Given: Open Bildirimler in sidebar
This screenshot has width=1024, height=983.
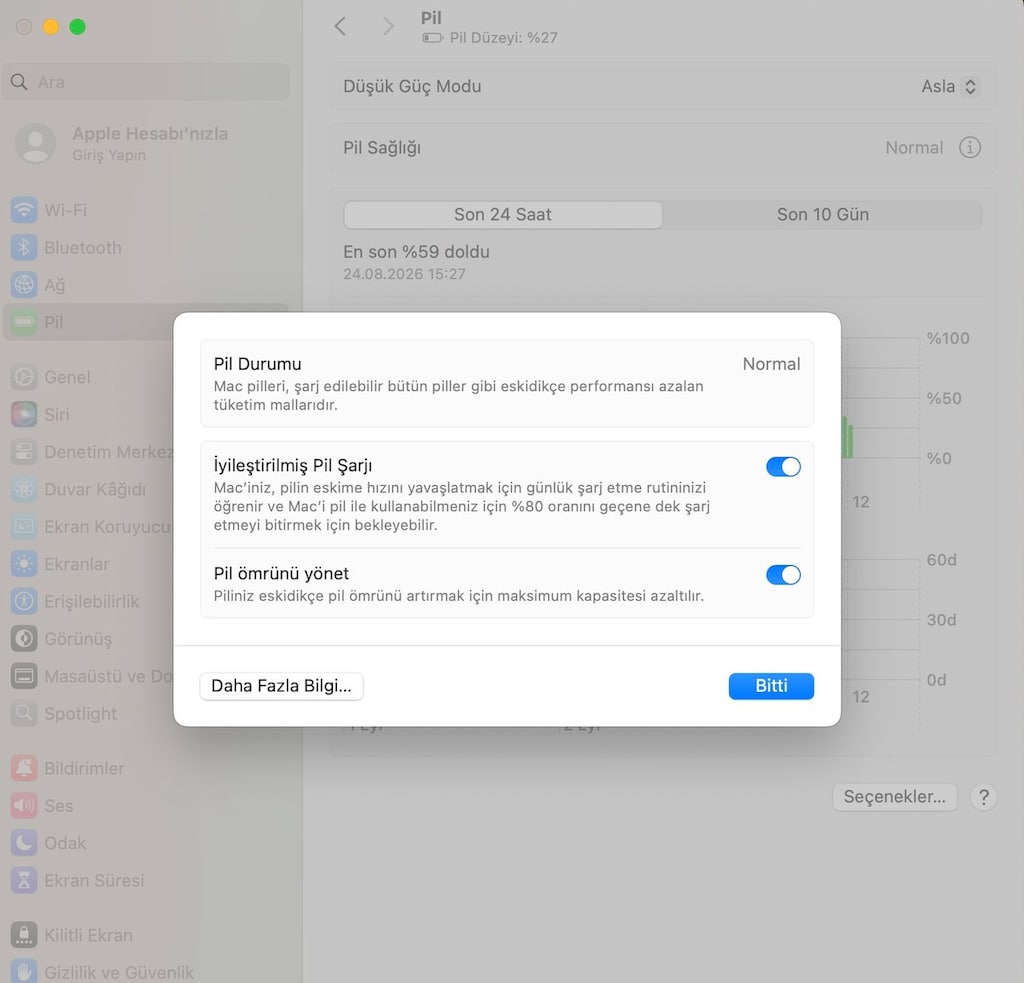Looking at the screenshot, I should click(x=146, y=768).
